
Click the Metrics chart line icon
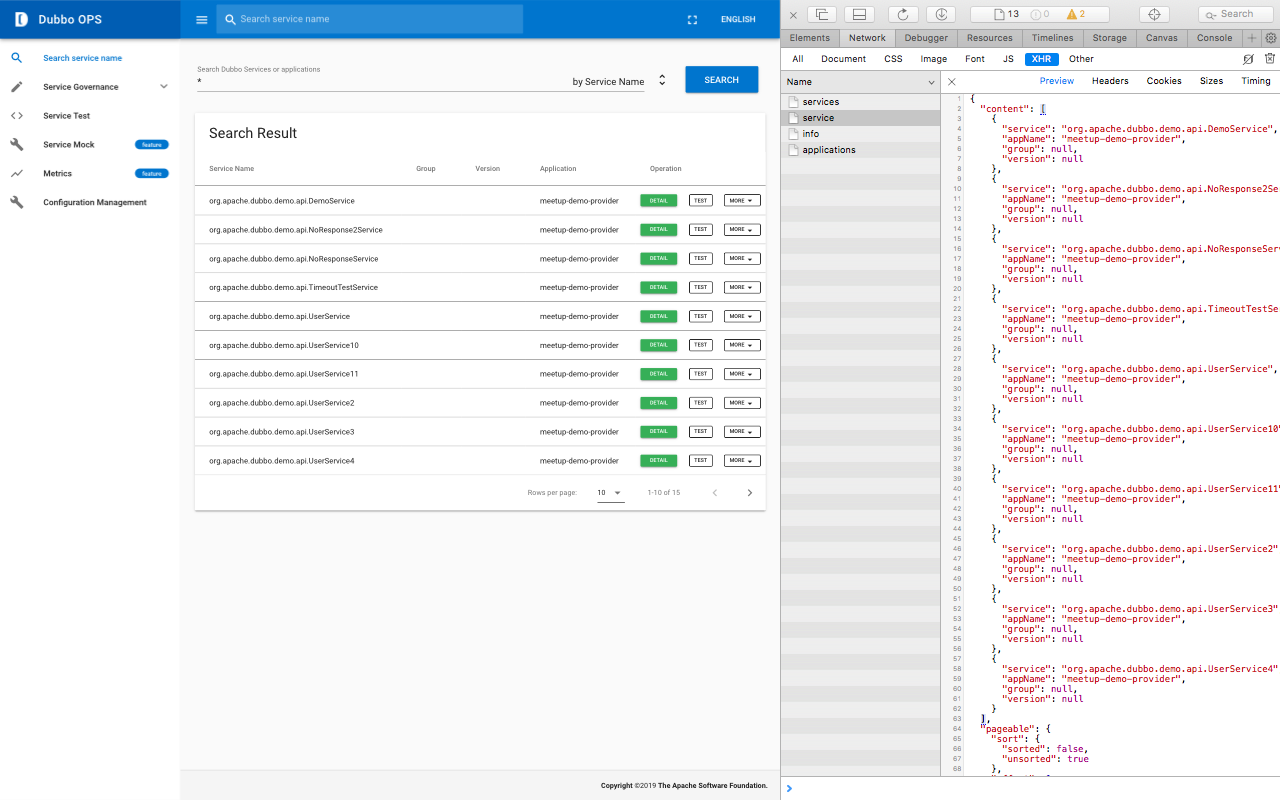pyautogui.click(x=17, y=174)
